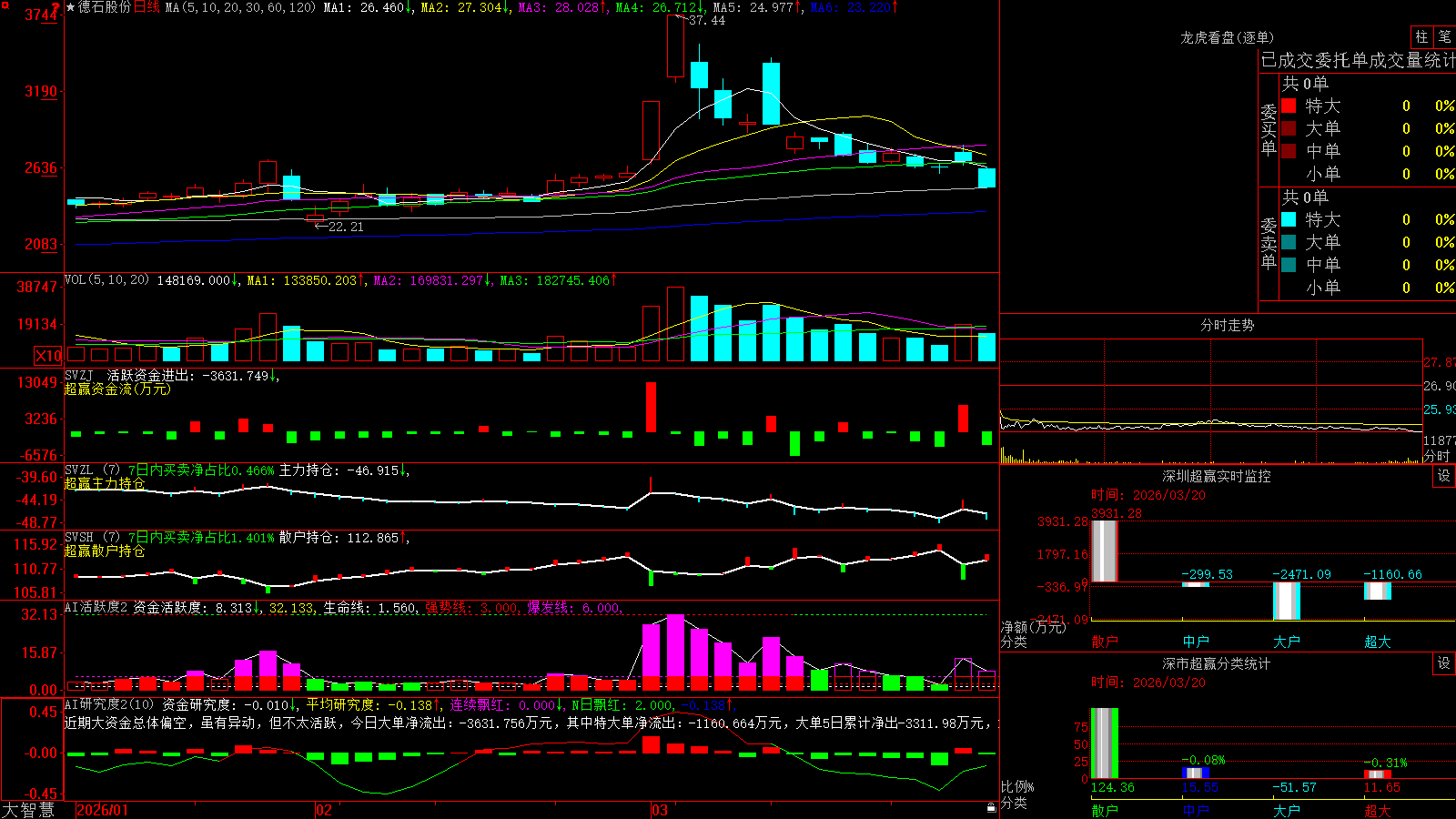Click the 已成交委托单成交量统计 header

(x=1358, y=60)
